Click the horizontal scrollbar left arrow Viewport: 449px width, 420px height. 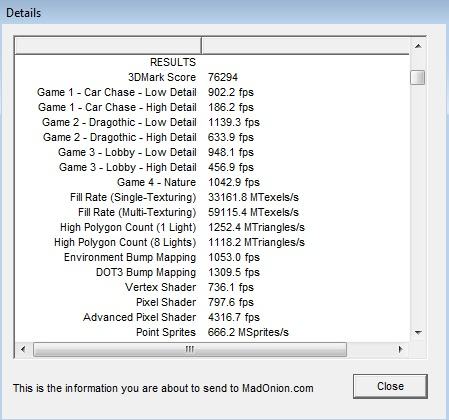tap(23, 349)
